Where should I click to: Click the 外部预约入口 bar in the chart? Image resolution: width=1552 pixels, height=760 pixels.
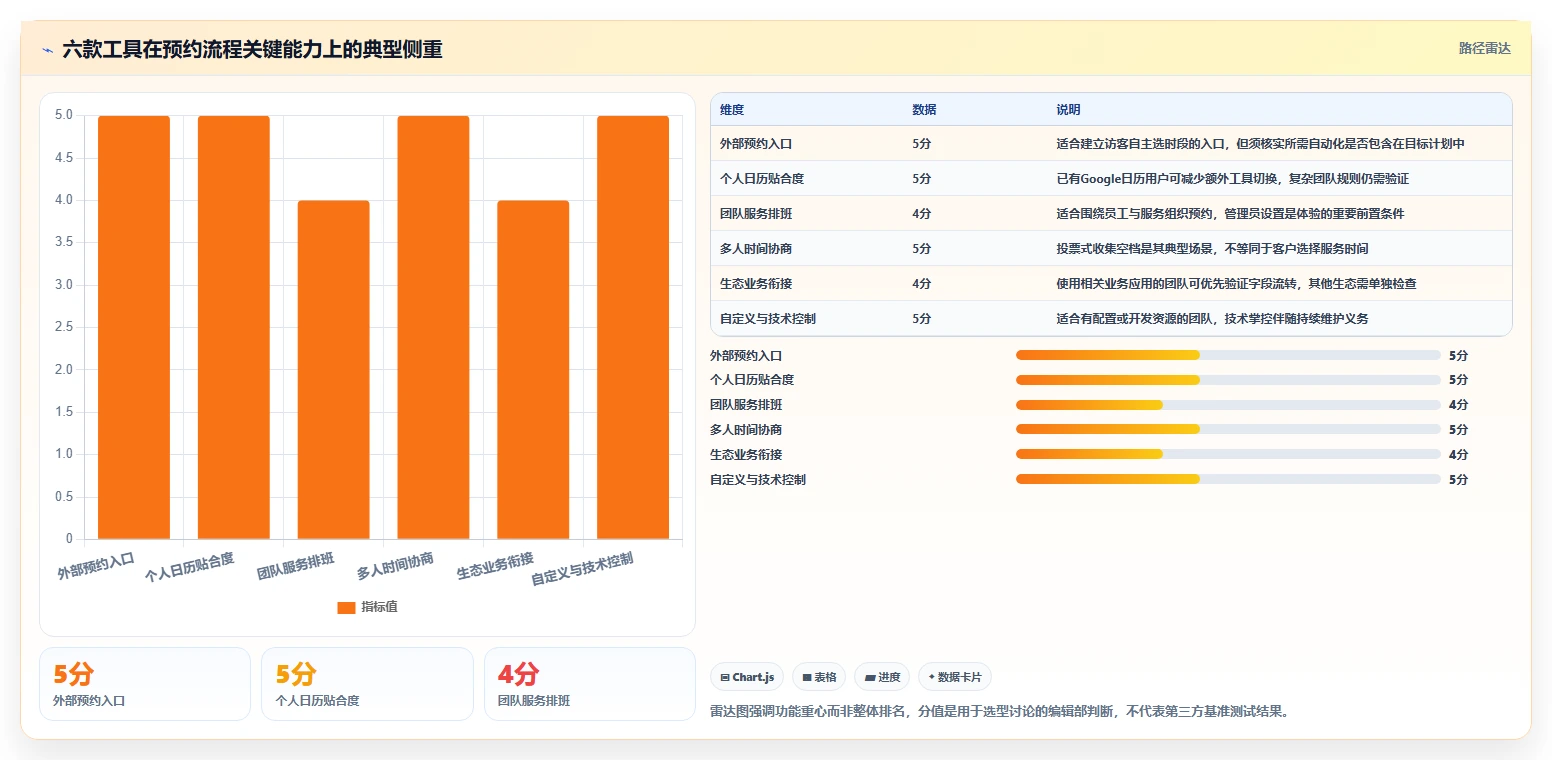(134, 327)
